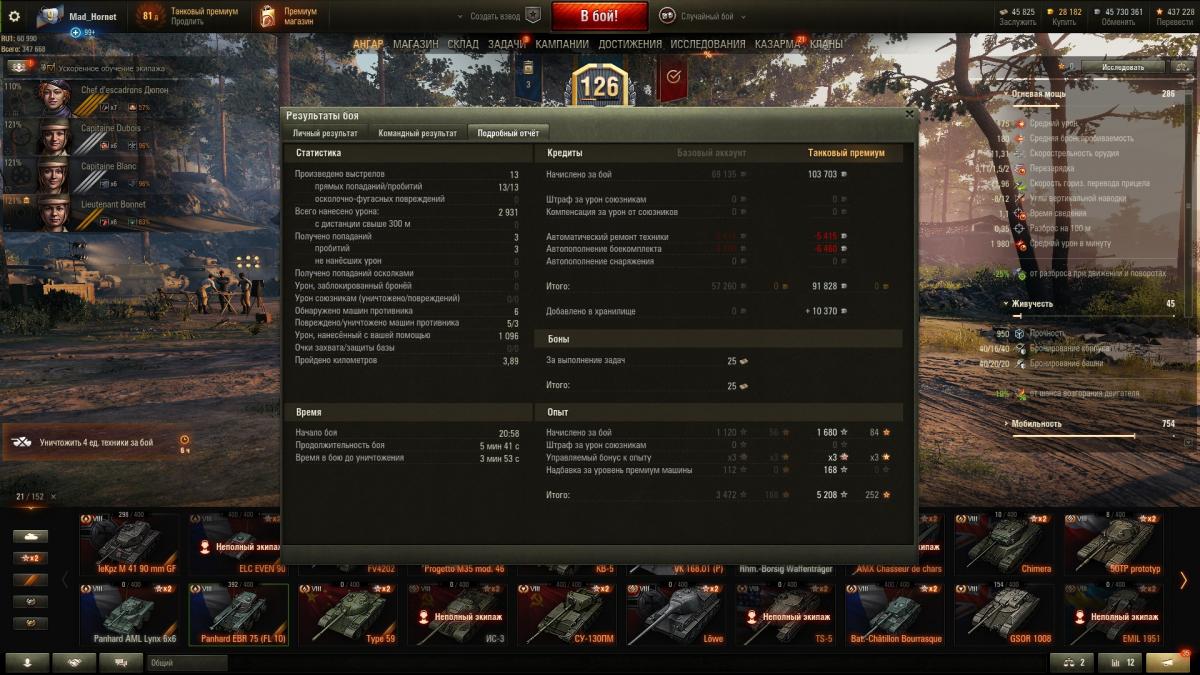Move the tank carousel back with left arrow
1200x675 pixels.
(x=66, y=580)
